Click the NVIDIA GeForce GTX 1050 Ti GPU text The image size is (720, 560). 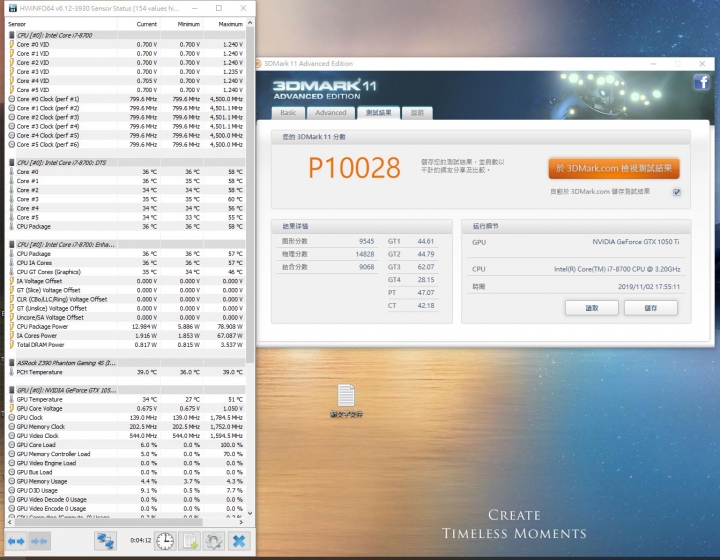(x=636, y=242)
